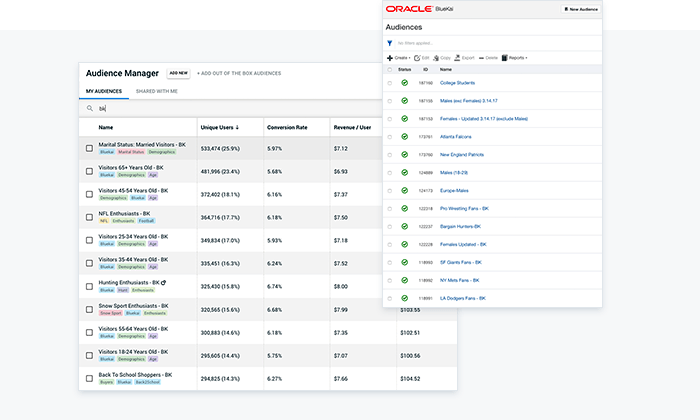The height and width of the screenshot is (420, 700).
Task: Open the New England Patriots audience link
Action: click(x=462, y=155)
